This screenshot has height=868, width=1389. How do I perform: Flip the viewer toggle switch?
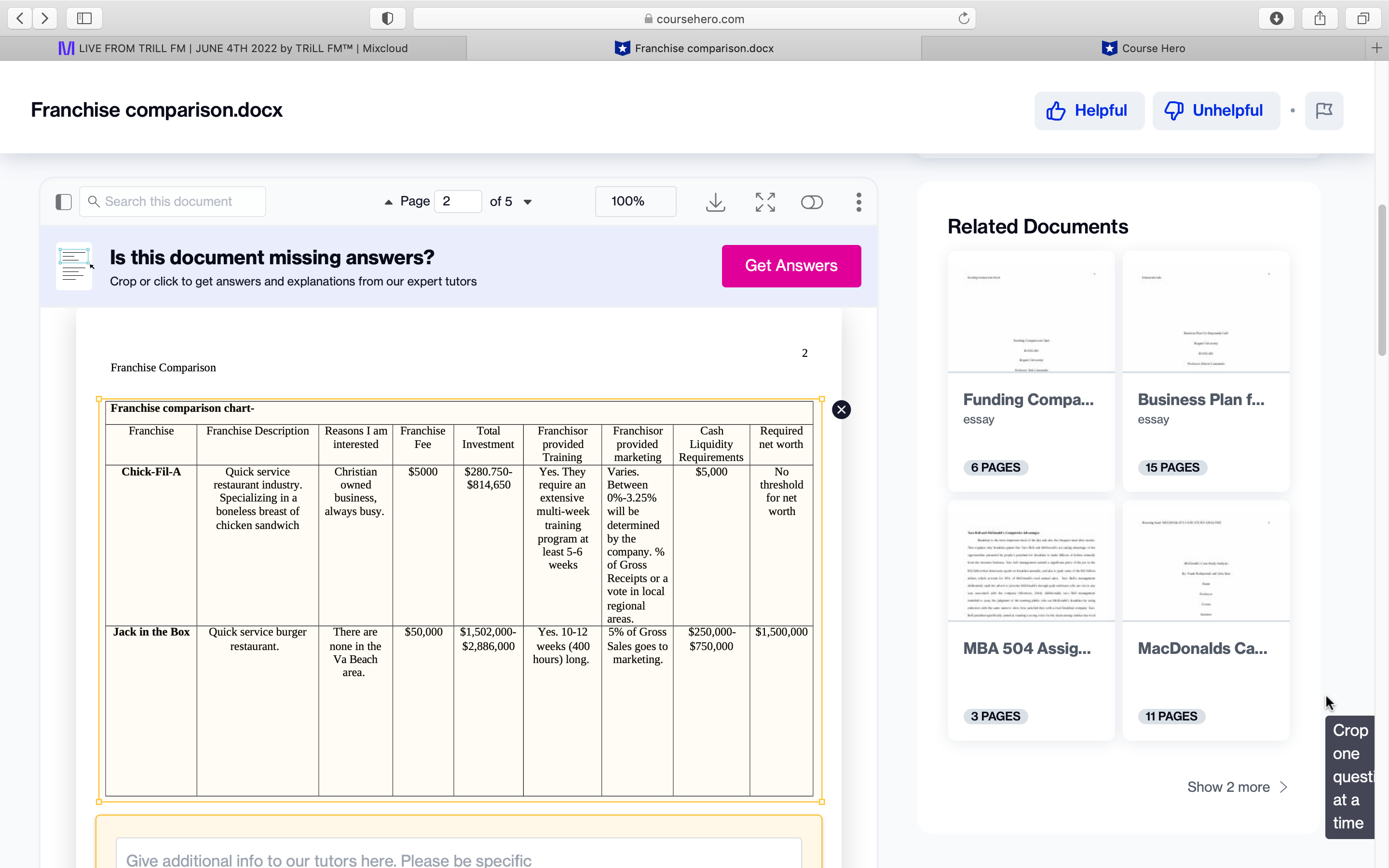pyautogui.click(x=812, y=202)
